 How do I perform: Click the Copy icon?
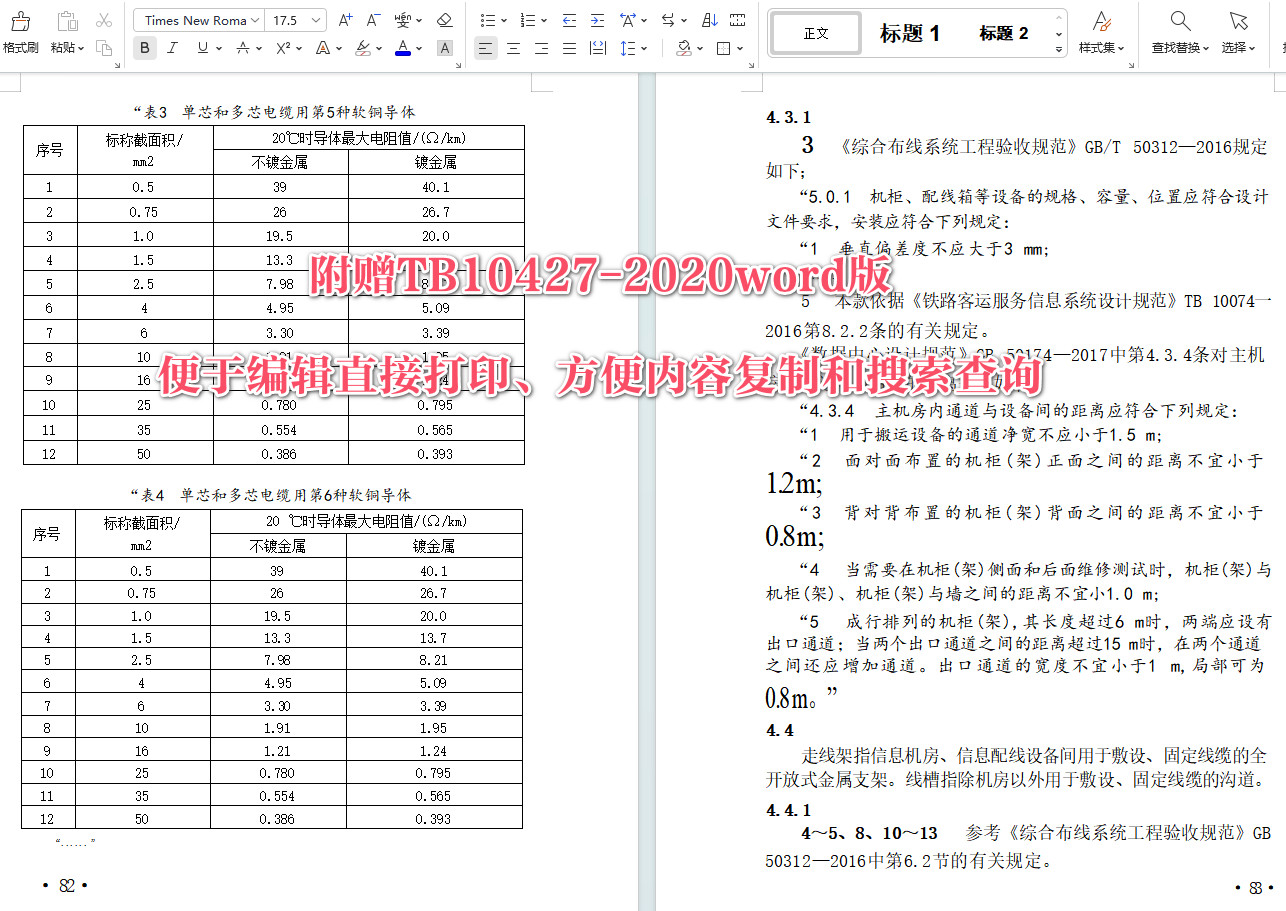(x=104, y=47)
